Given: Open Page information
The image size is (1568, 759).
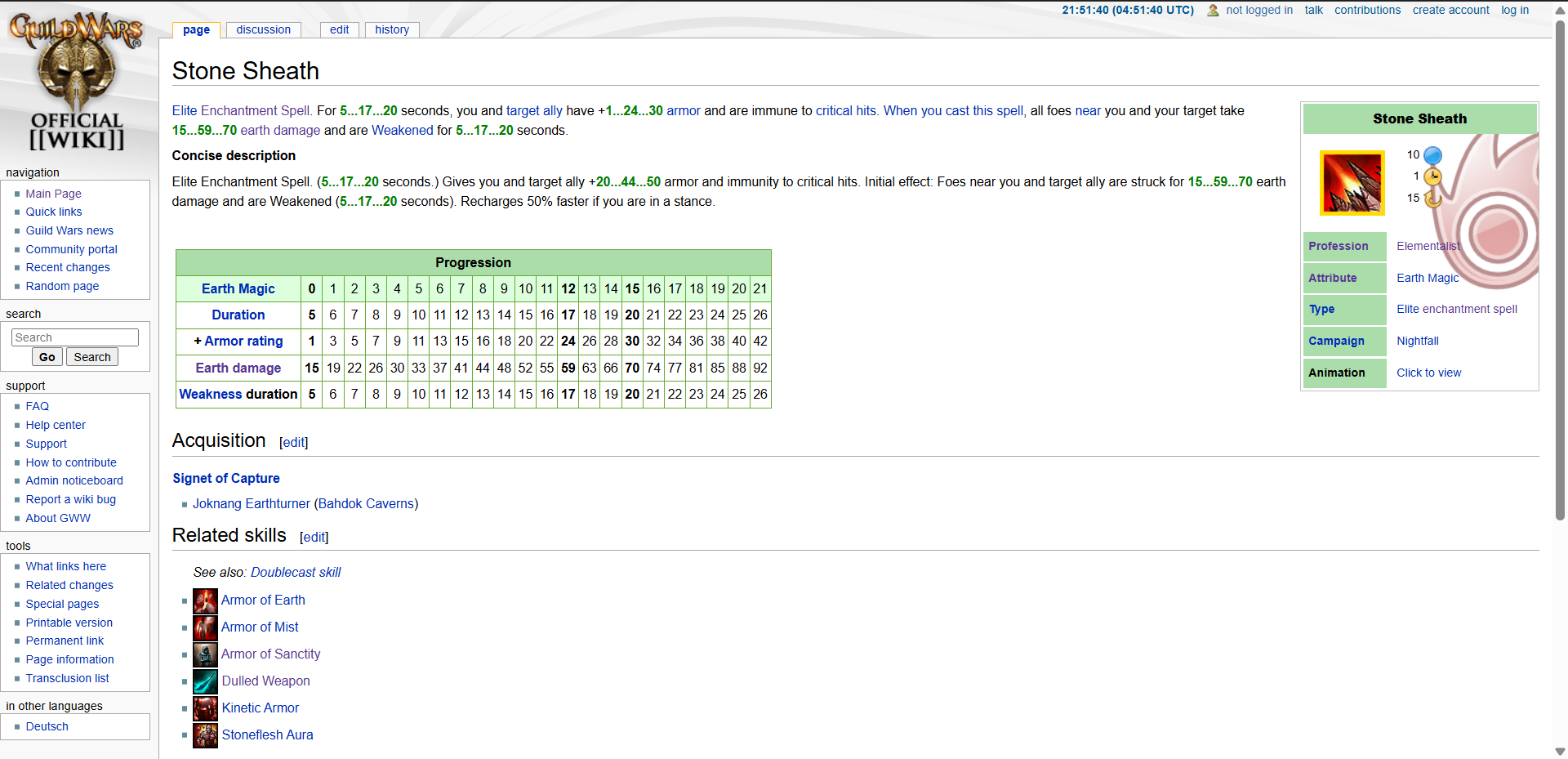Looking at the screenshot, I should click(69, 659).
